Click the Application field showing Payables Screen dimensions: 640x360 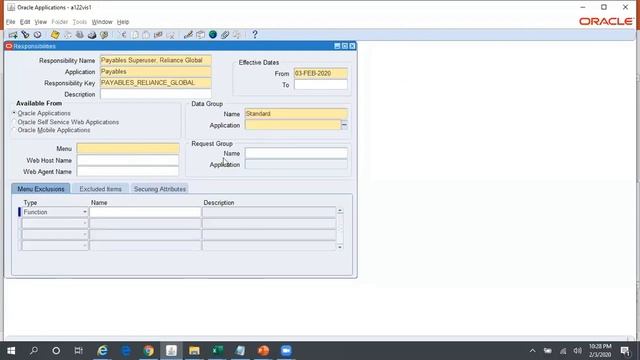156,72
